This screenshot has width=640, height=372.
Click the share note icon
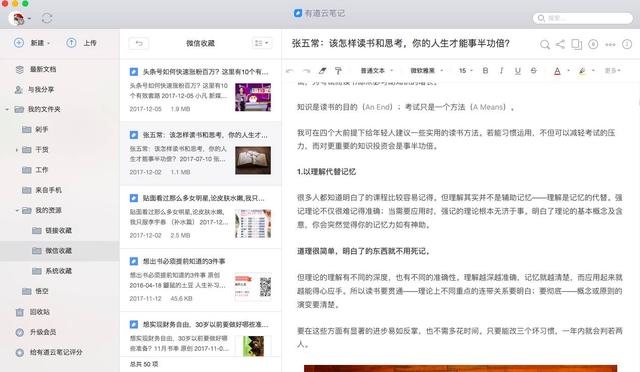[560, 44]
